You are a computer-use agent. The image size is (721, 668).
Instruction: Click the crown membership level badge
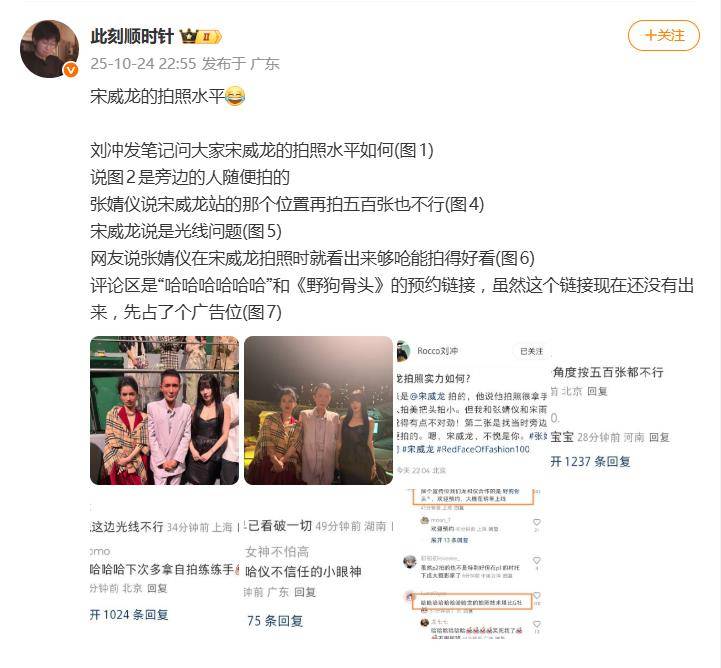coord(200,36)
